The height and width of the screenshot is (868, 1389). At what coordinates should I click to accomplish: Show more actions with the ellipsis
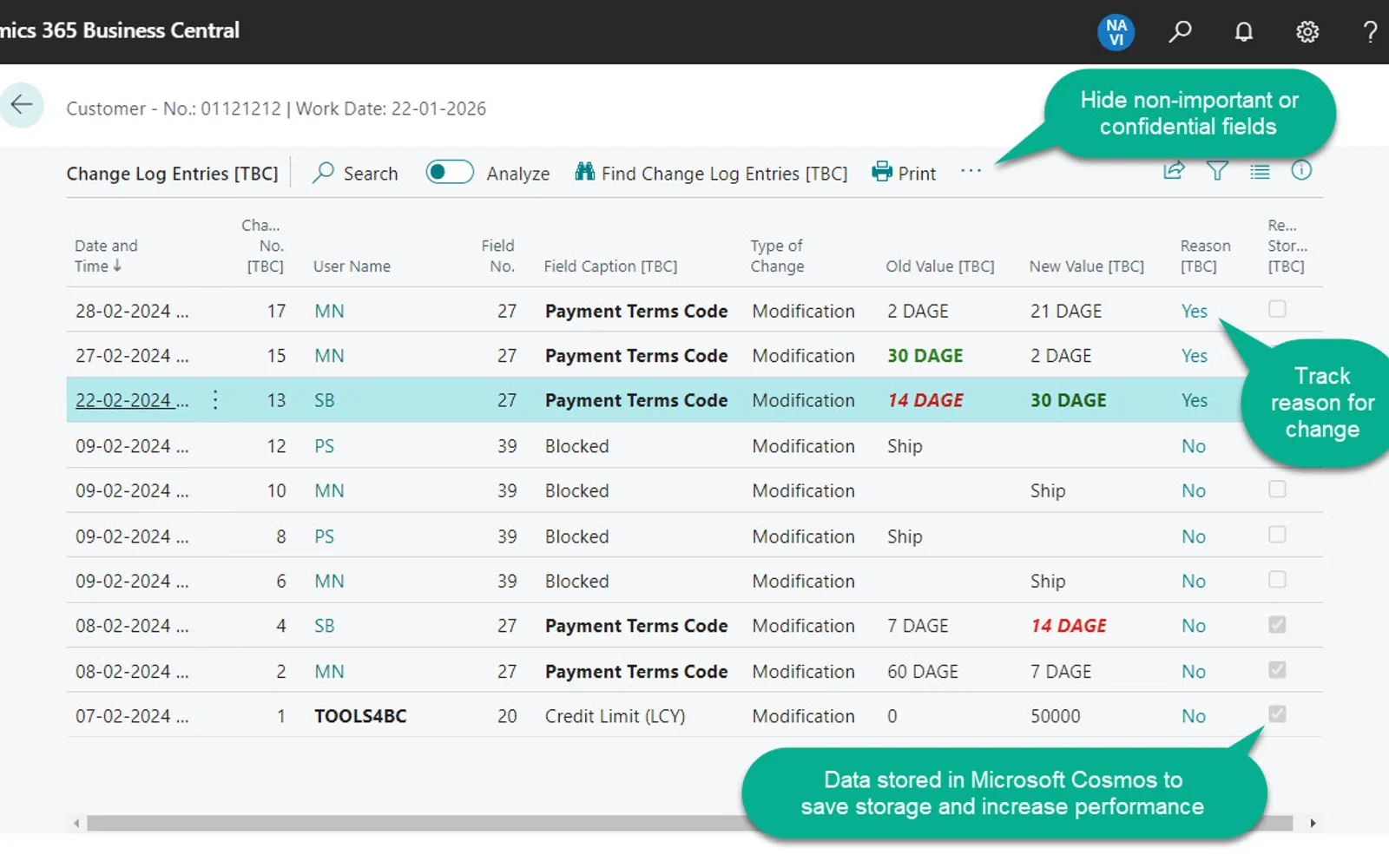(x=971, y=171)
